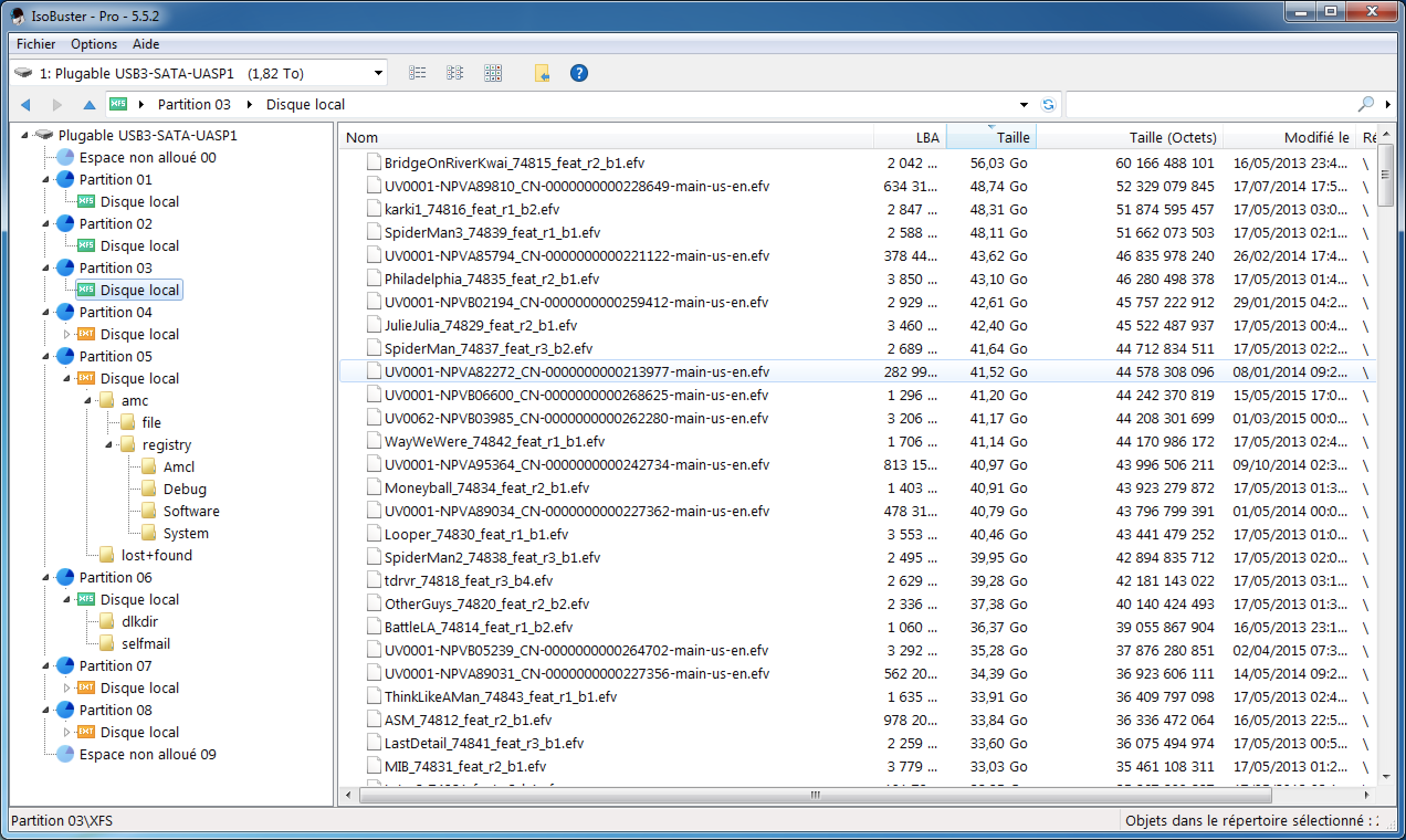Open the Options menu
The width and height of the screenshot is (1406, 840).
coord(94,44)
